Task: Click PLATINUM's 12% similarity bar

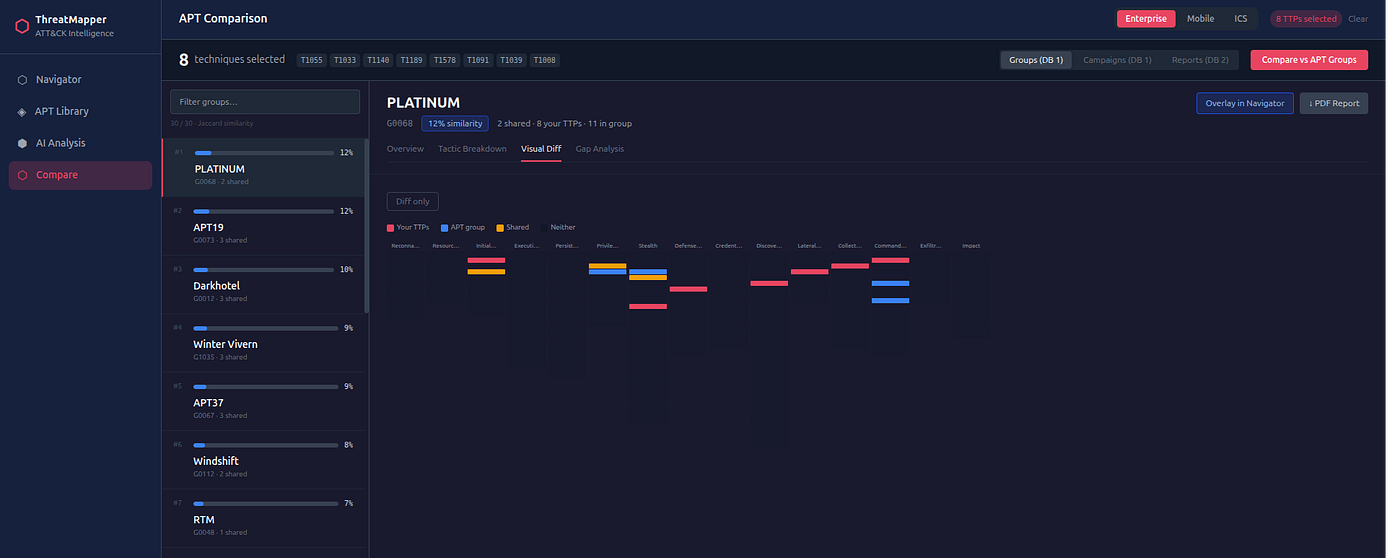Action: click(264, 153)
